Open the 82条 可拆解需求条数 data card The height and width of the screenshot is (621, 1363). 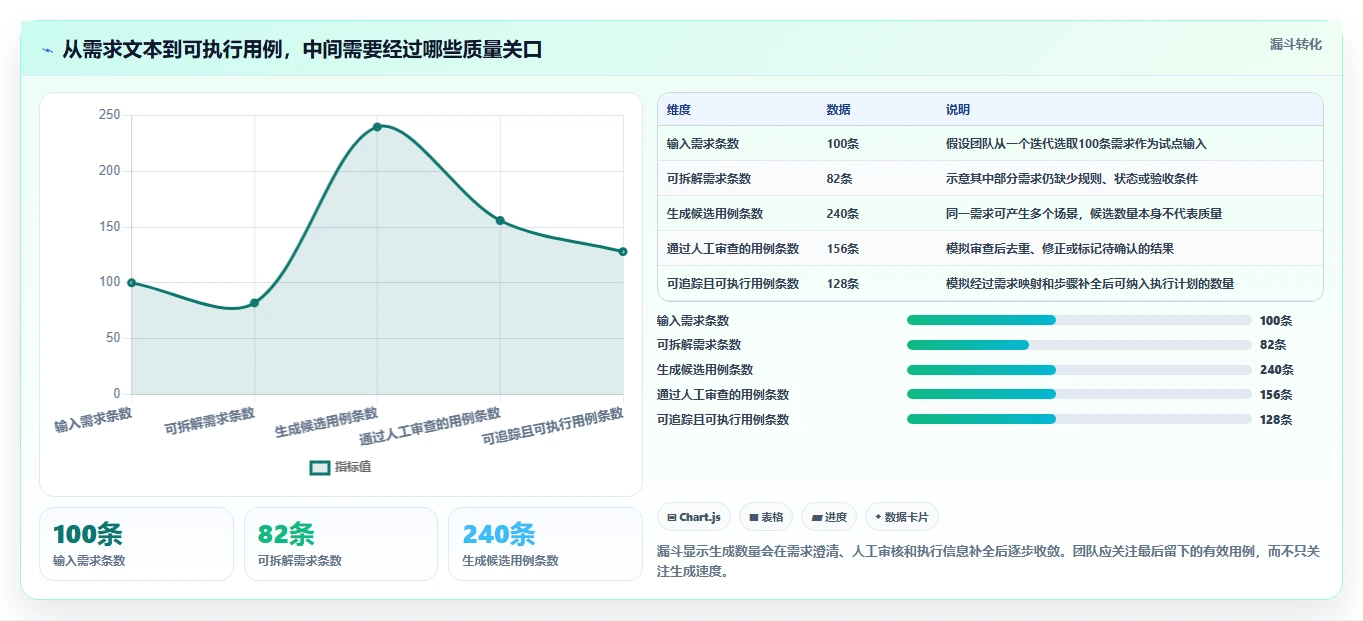point(341,544)
